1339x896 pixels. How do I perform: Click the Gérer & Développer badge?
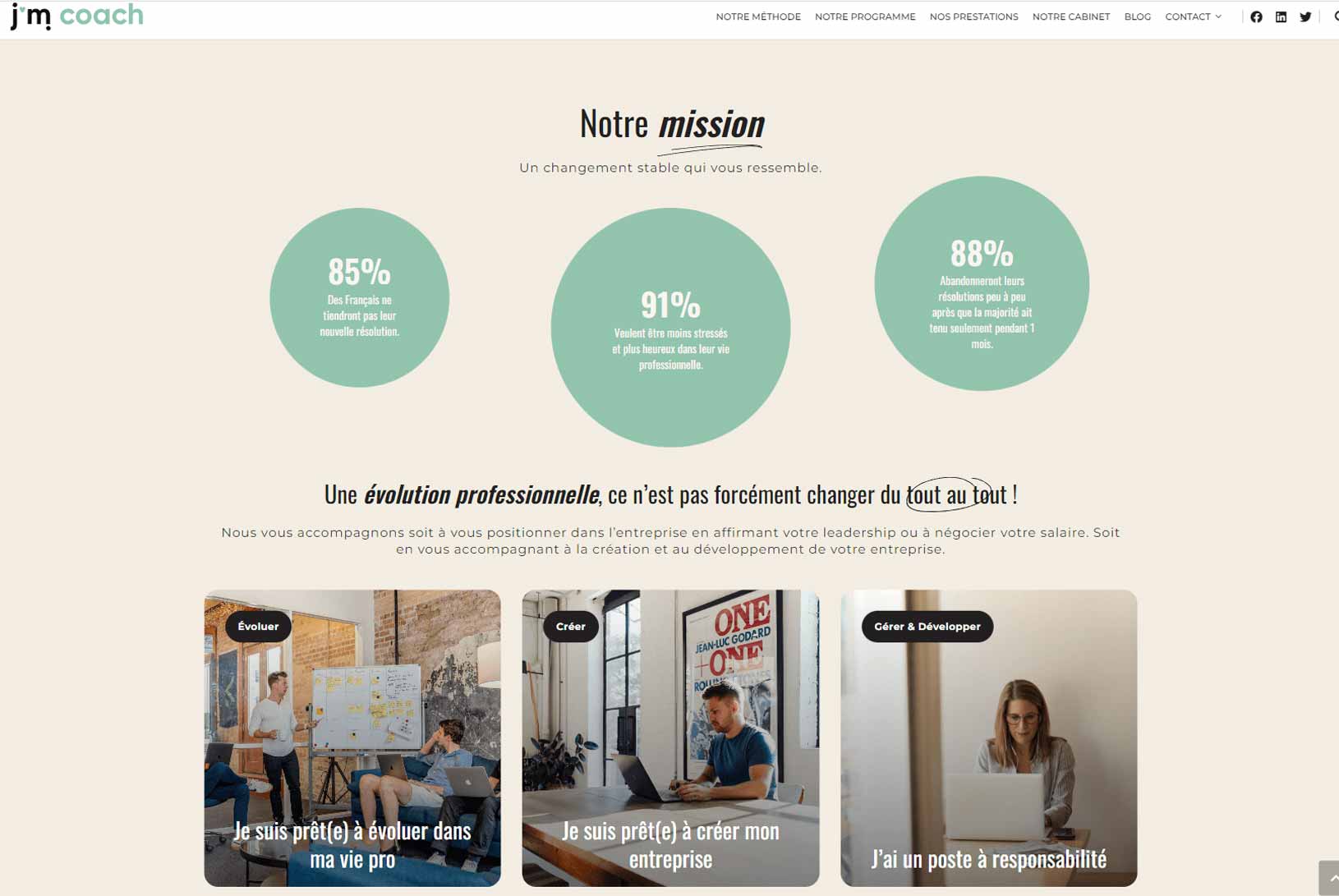(927, 627)
